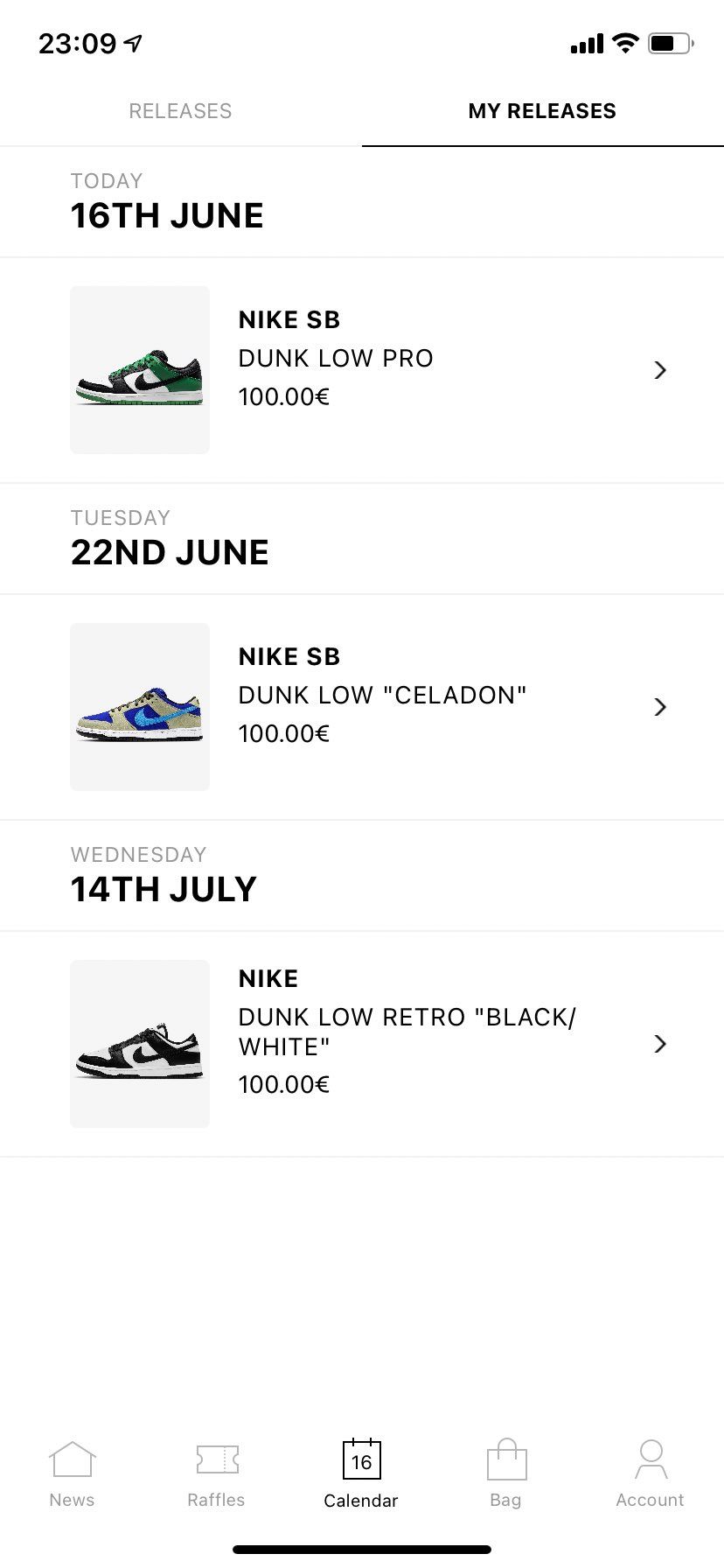Open the Dunk Low Pro title link
Image resolution: width=724 pixels, height=1568 pixels.
[336, 359]
